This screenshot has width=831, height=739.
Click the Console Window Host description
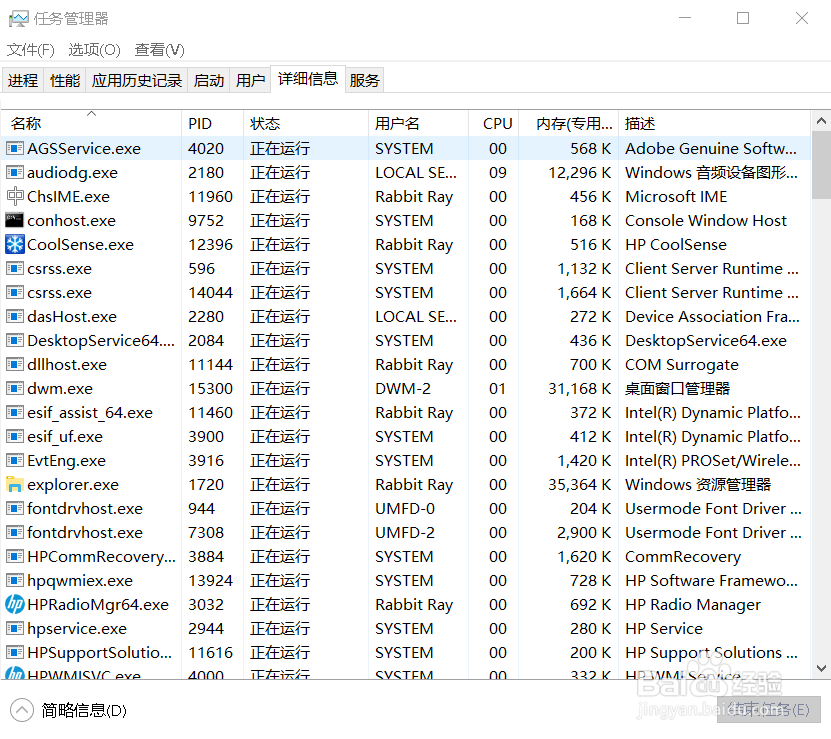coord(706,221)
